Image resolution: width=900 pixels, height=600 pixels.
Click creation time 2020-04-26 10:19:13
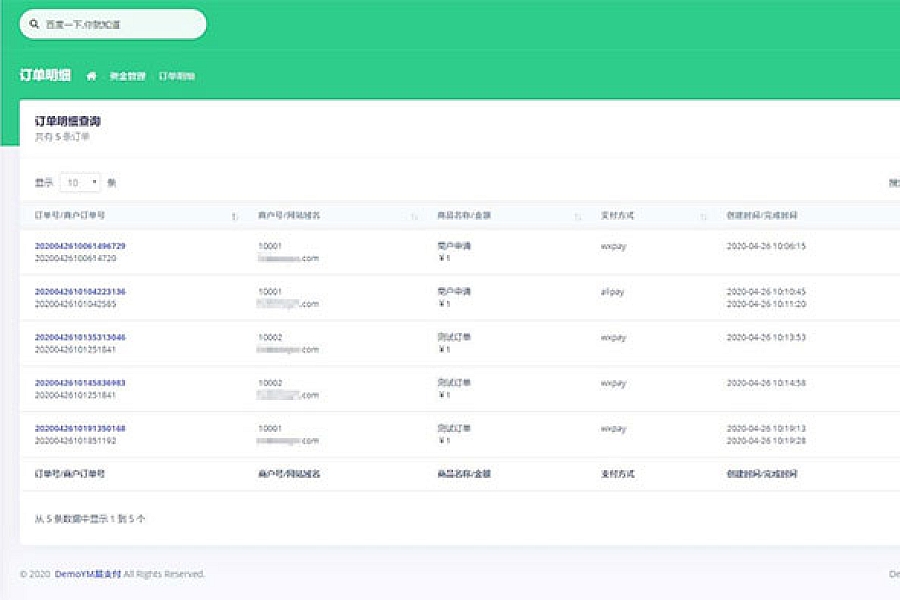pos(766,428)
